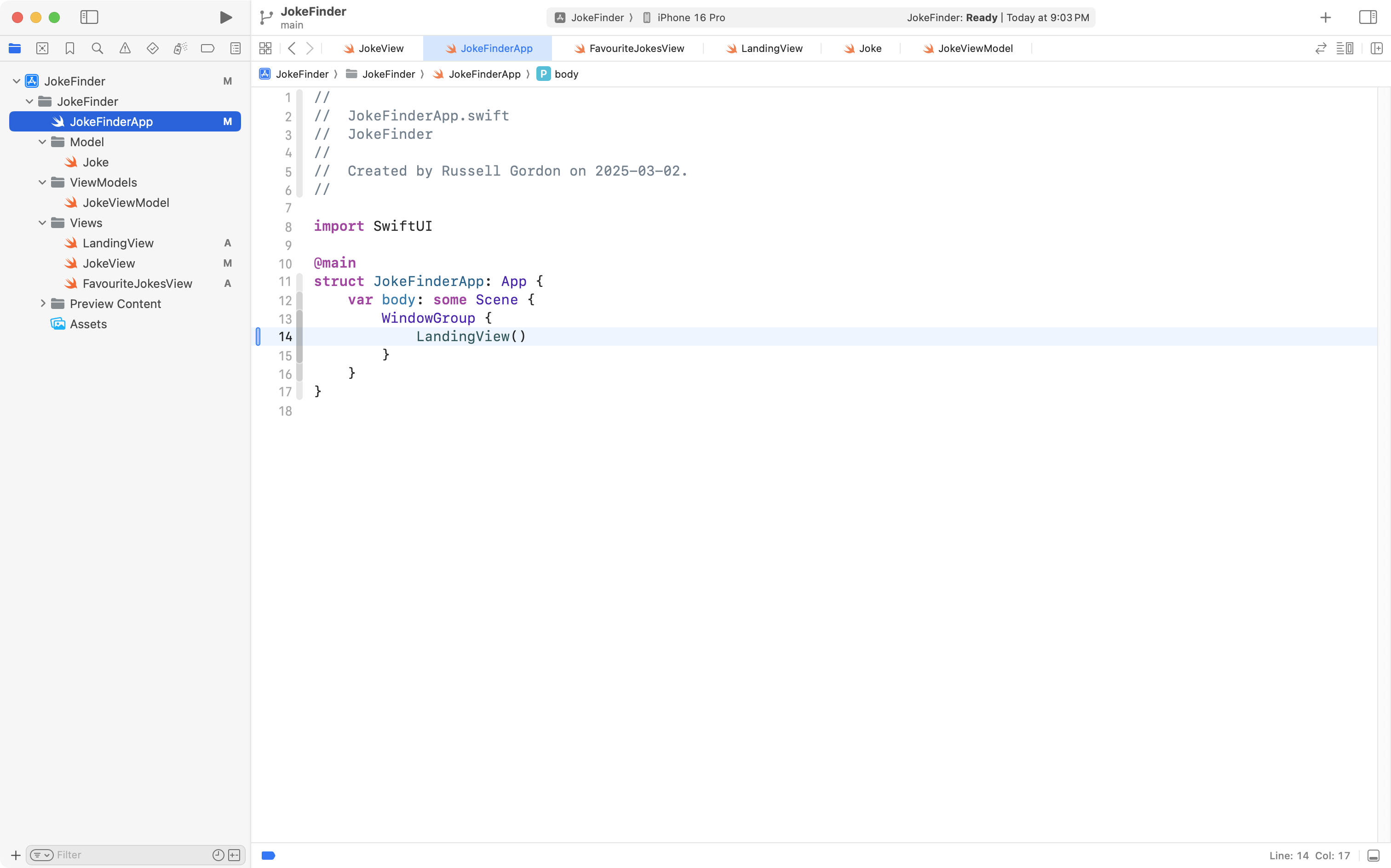Image resolution: width=1391 pixels, height=868 pixels.
Task: Open the Find navigator magnifier icon
Action: point(97,49)
